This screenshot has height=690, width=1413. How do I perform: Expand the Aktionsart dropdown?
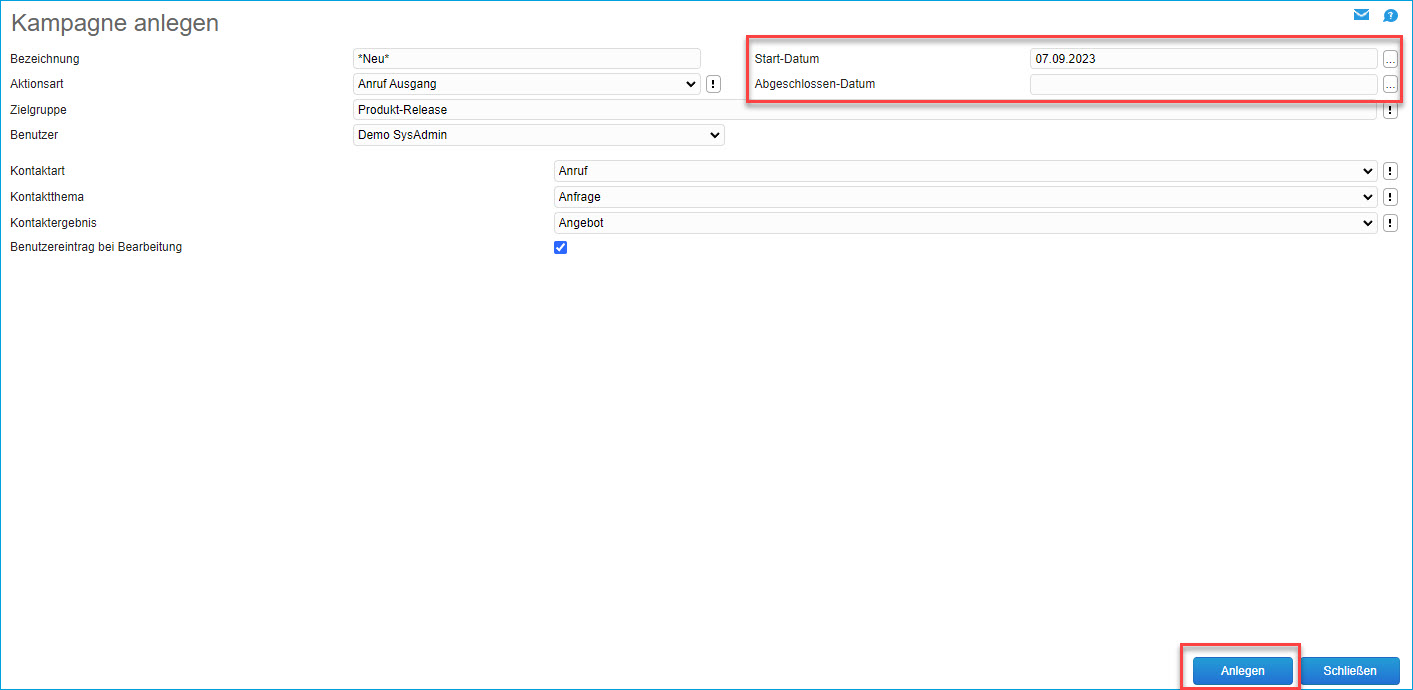tap(527, 84)
